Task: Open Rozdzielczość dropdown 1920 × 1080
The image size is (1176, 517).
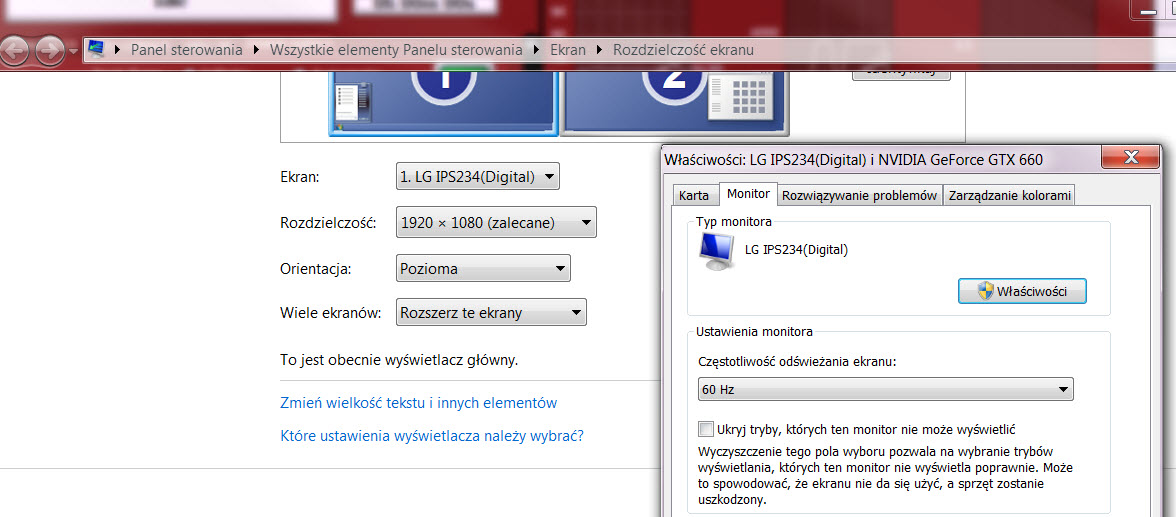Action: pyautogui.click(x=496, y=222)
